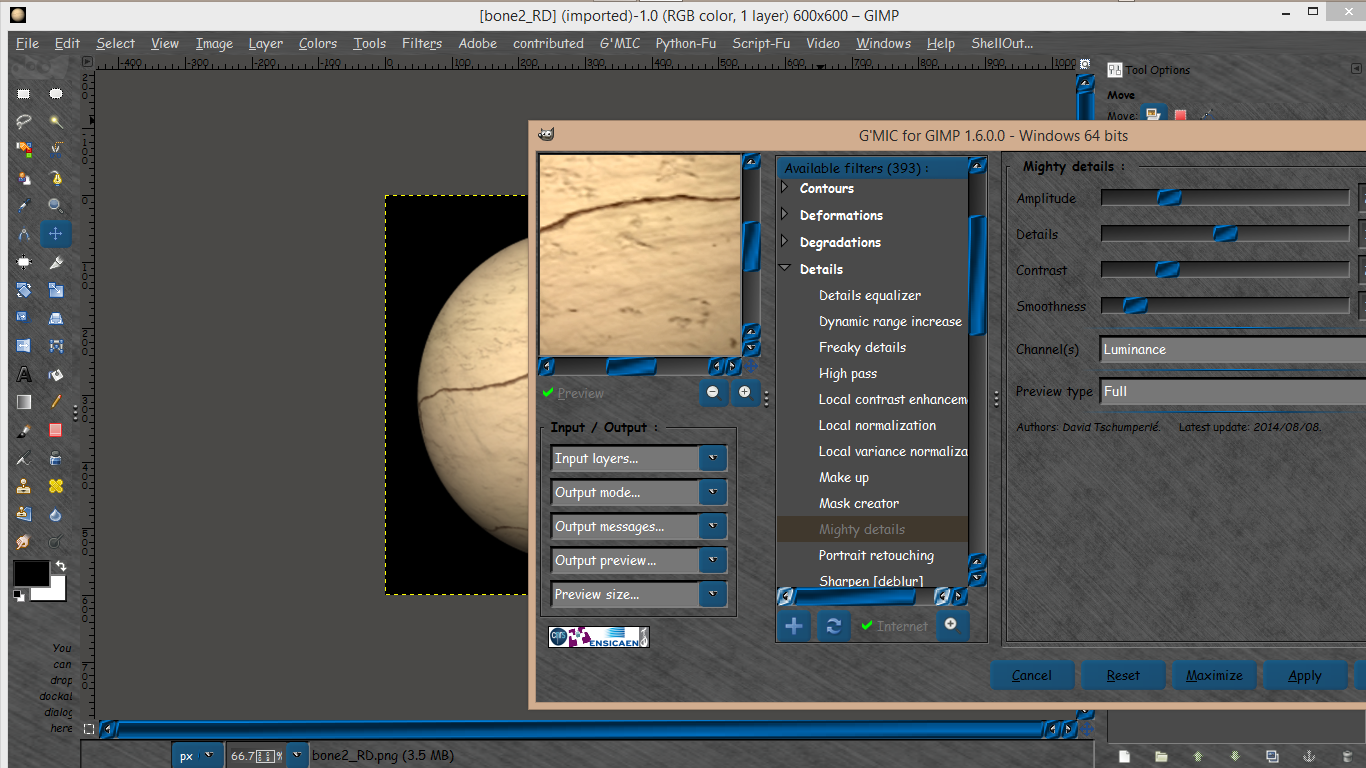Expand the Deformations filter category
This screenshot has width=1366, height=768.
785,215
